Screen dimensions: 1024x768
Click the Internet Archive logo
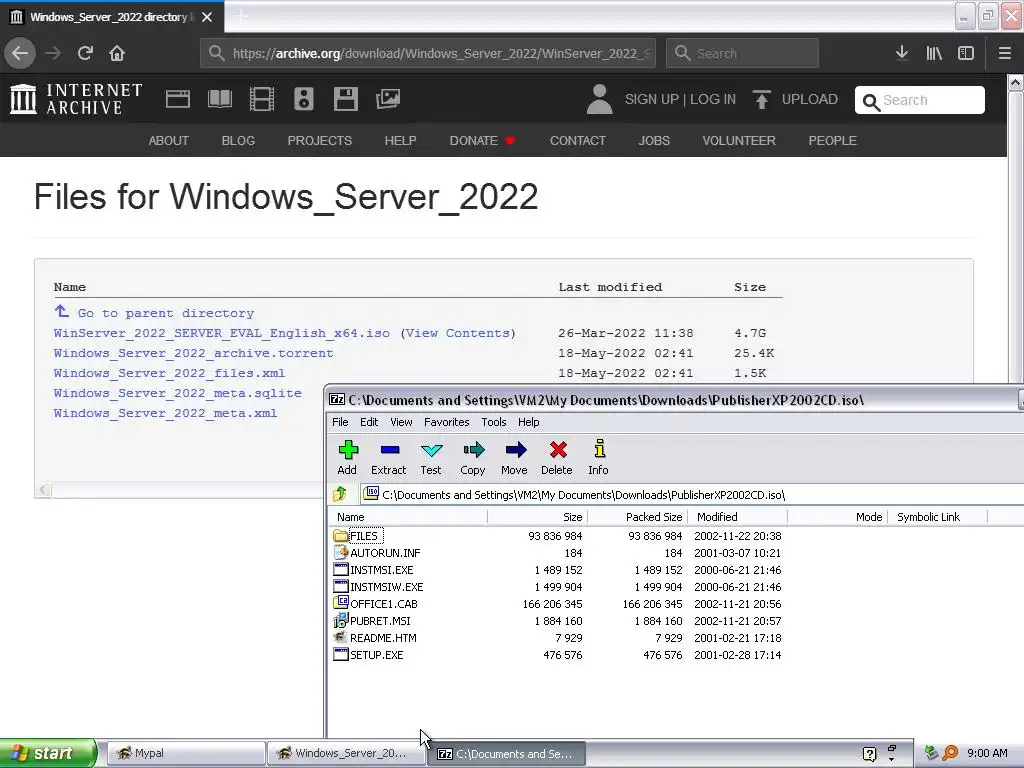point(76,99)
